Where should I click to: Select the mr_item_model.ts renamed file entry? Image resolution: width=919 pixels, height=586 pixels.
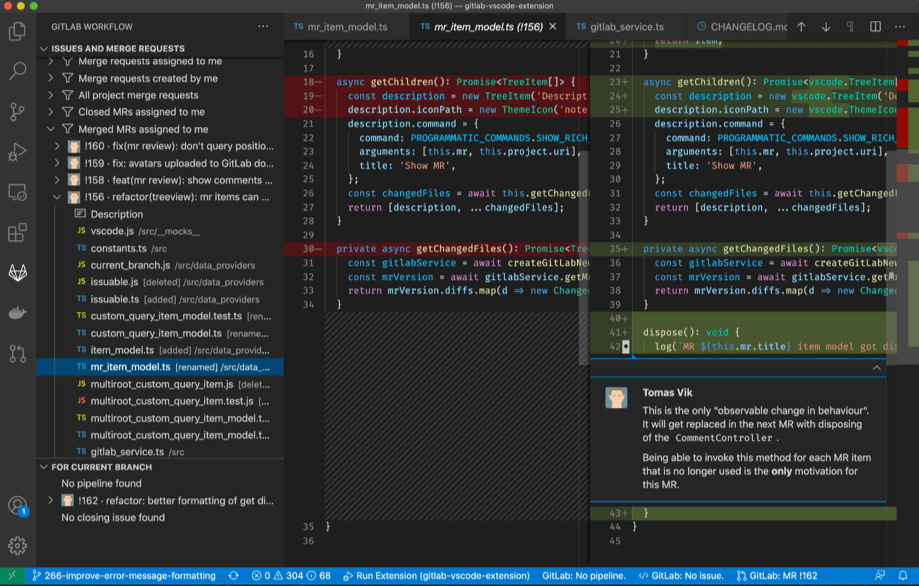(x=130, y=367)
